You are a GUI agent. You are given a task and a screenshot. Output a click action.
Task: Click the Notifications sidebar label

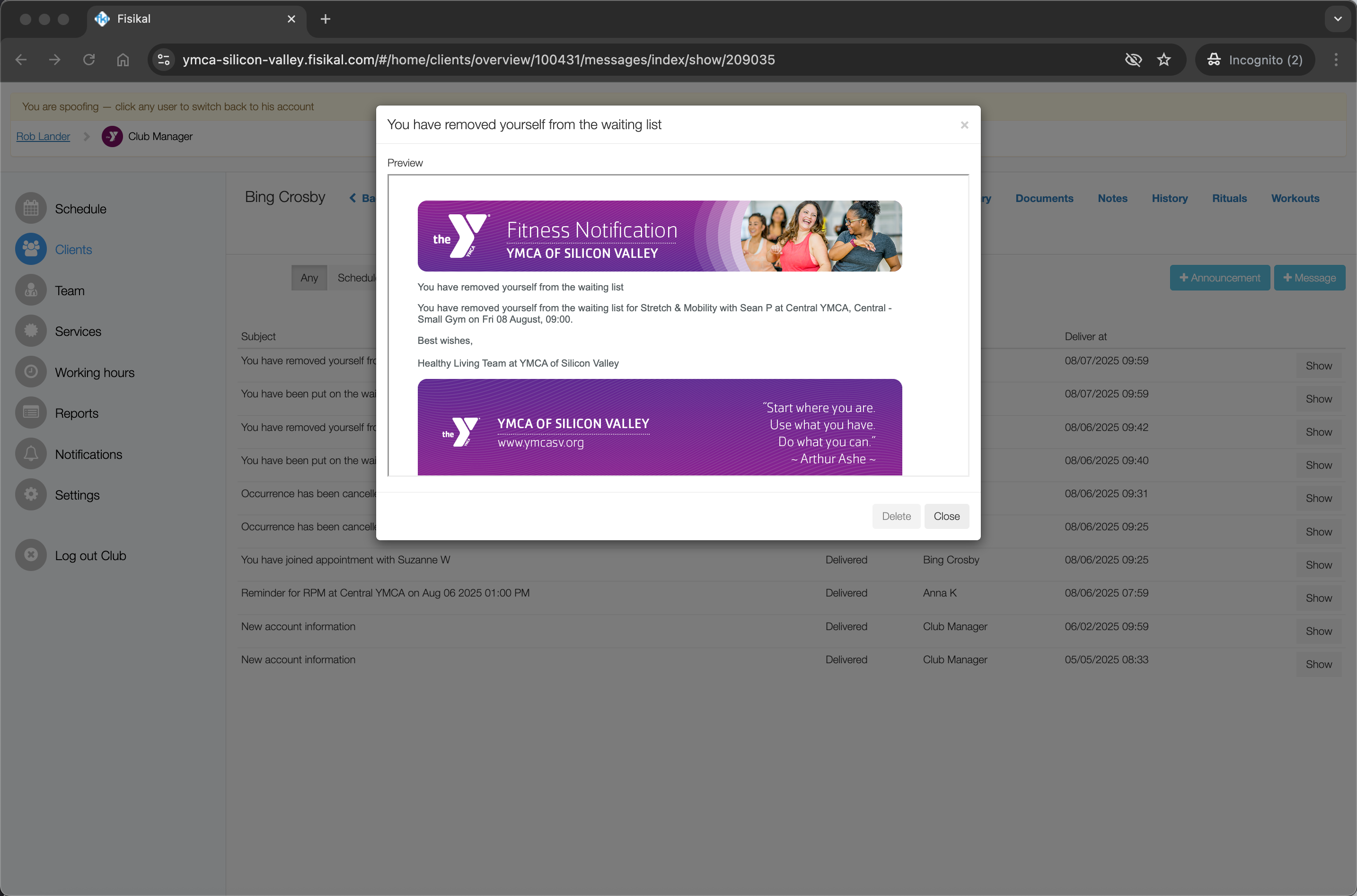(x=88, y=454)
